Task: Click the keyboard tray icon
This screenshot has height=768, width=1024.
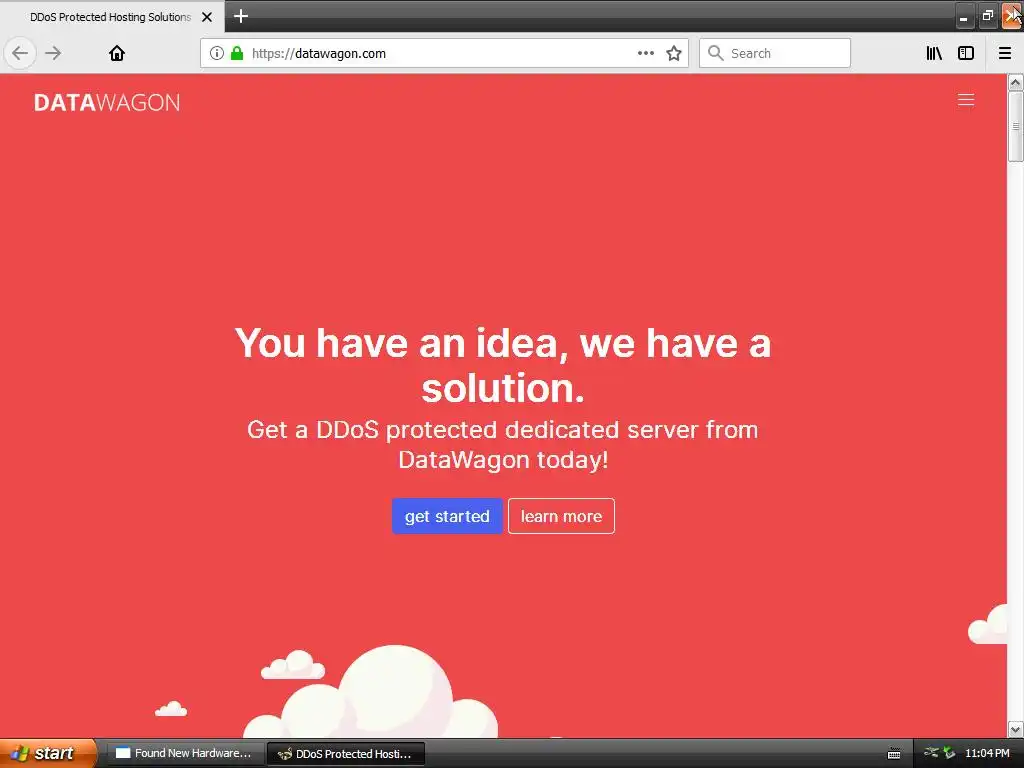Action: tap(894, 754)
